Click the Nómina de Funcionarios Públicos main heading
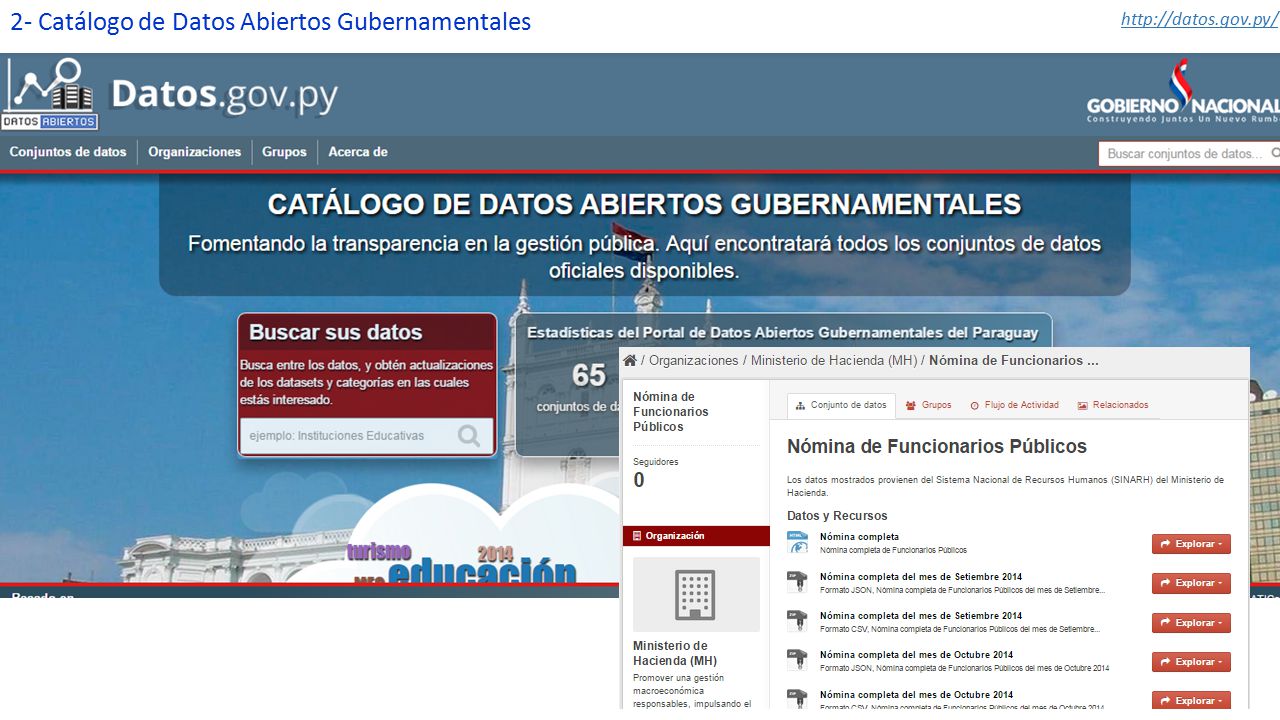This screenshot has width=1280, height=720. (937, 446)
